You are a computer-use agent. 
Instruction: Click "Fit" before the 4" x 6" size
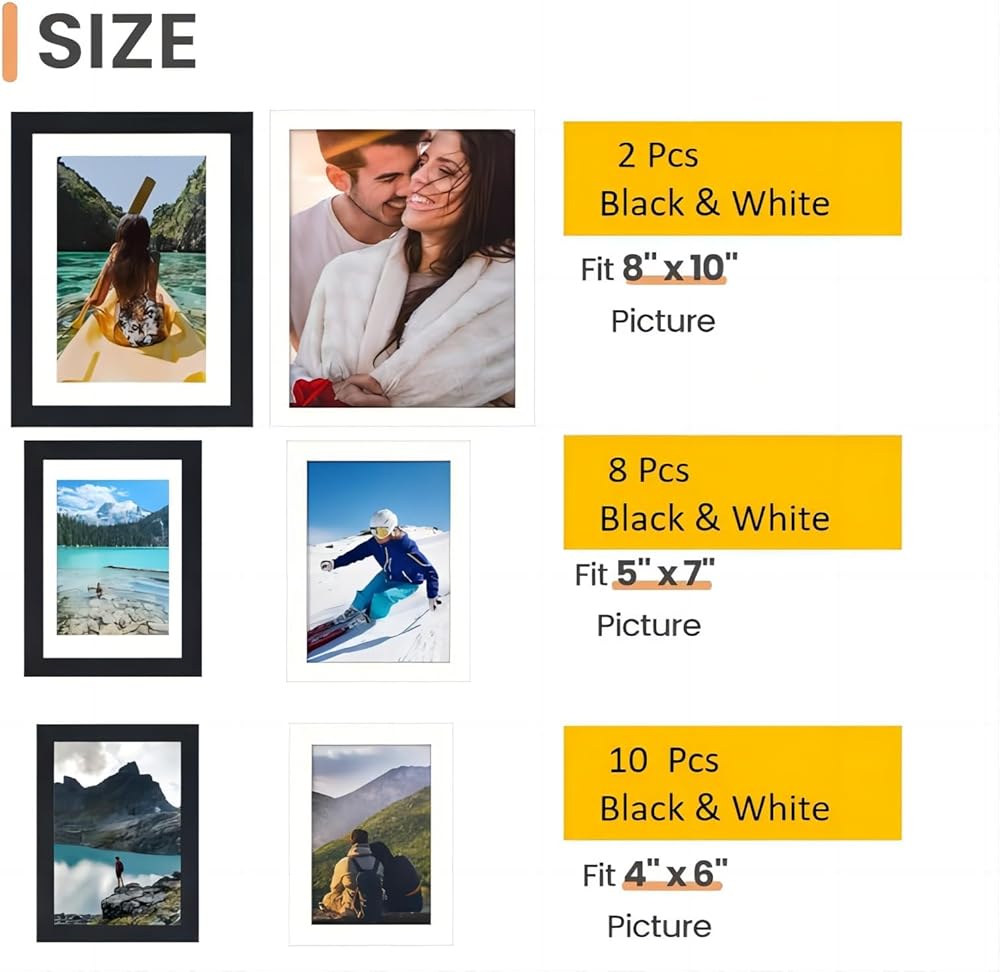(x=599, y=875)
